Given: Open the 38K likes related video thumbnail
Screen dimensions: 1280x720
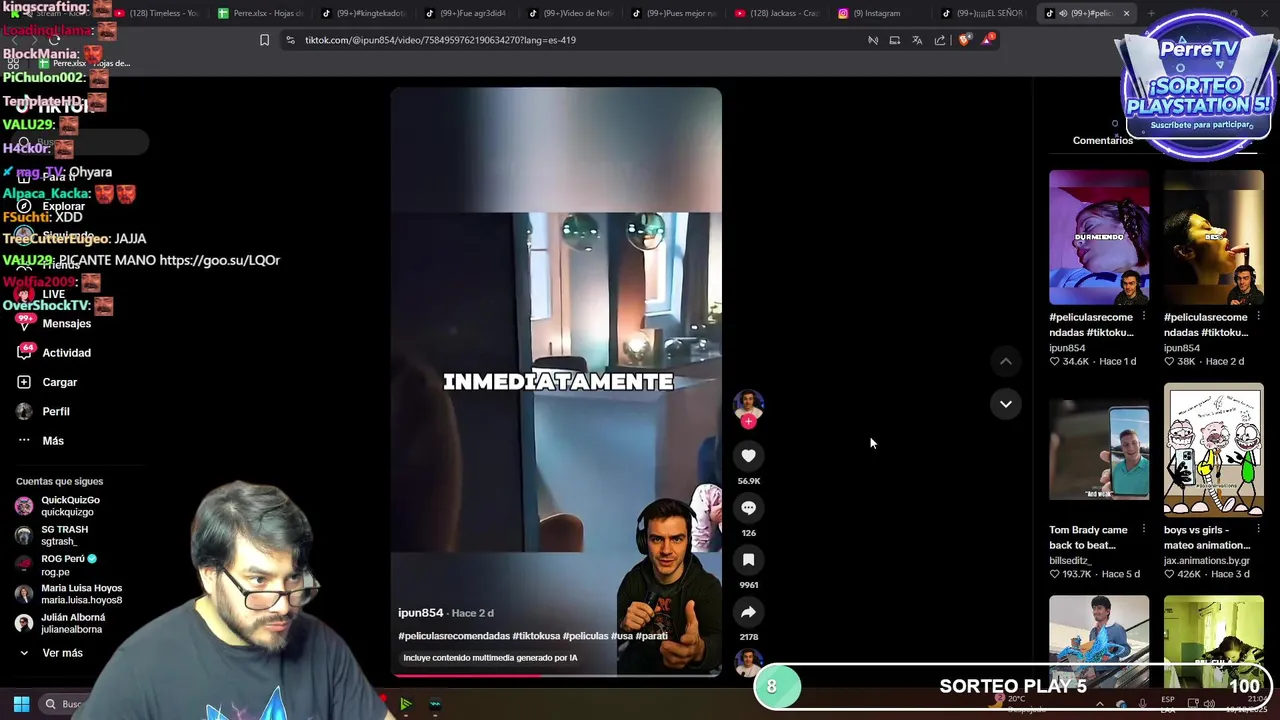Looking at the screenshot, I should click(1213, 237).
